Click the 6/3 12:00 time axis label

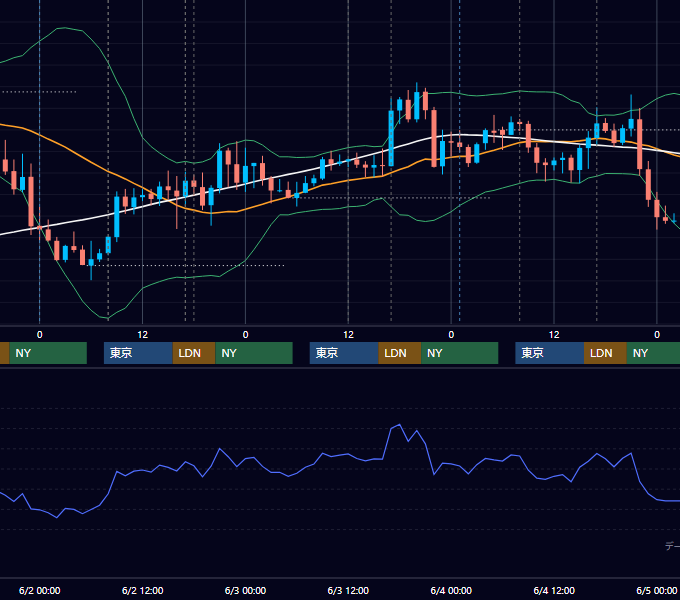point(348,590)
